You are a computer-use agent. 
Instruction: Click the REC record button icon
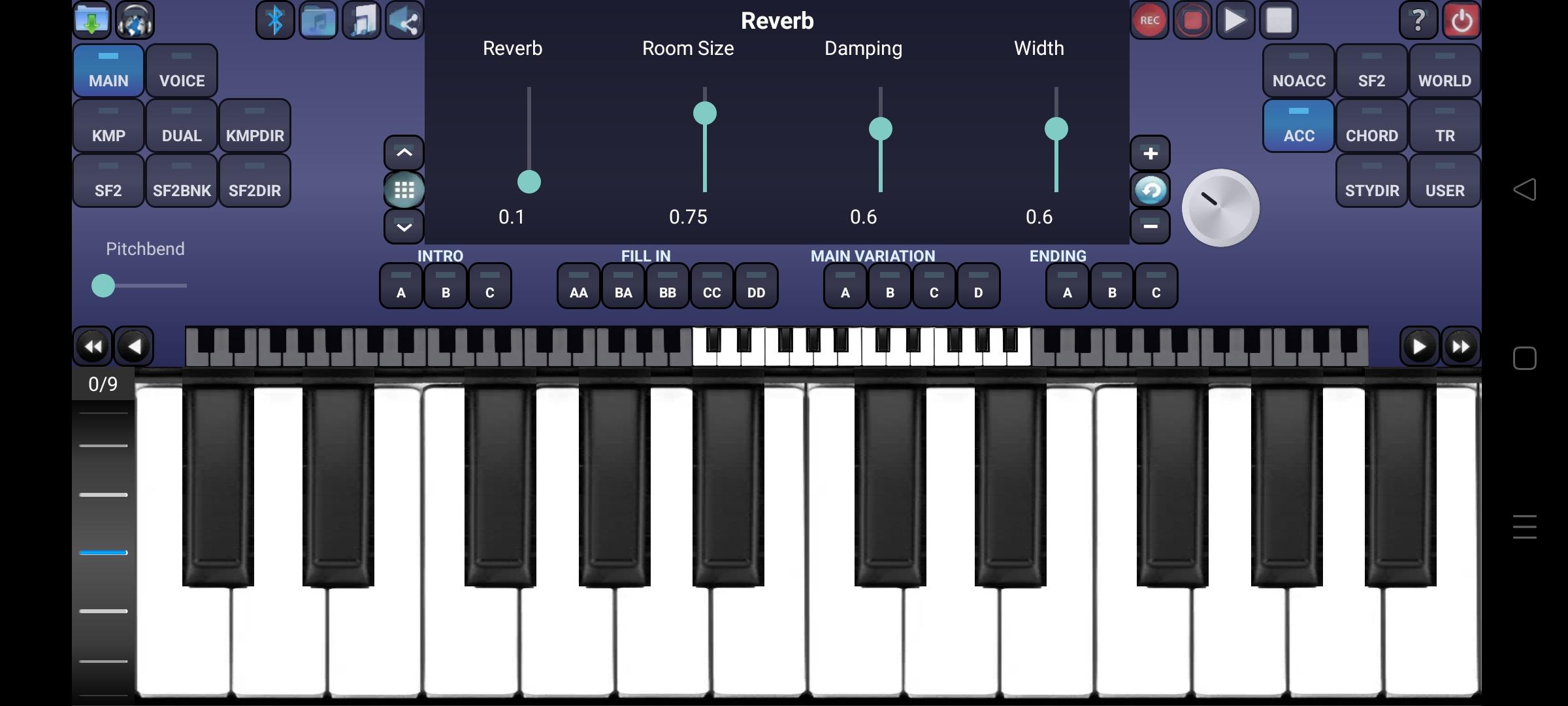[x=1148, y=19]
